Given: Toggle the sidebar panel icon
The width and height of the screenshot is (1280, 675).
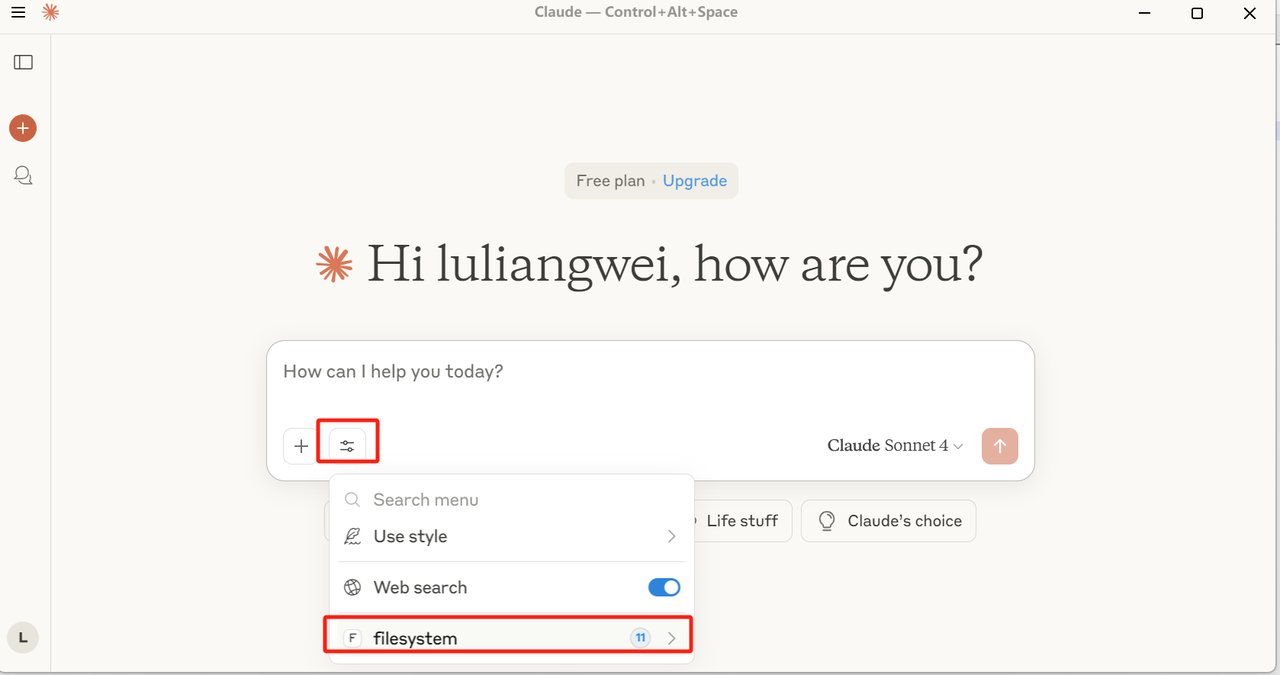Looking at the screenshot, I should tap(23, 62).
